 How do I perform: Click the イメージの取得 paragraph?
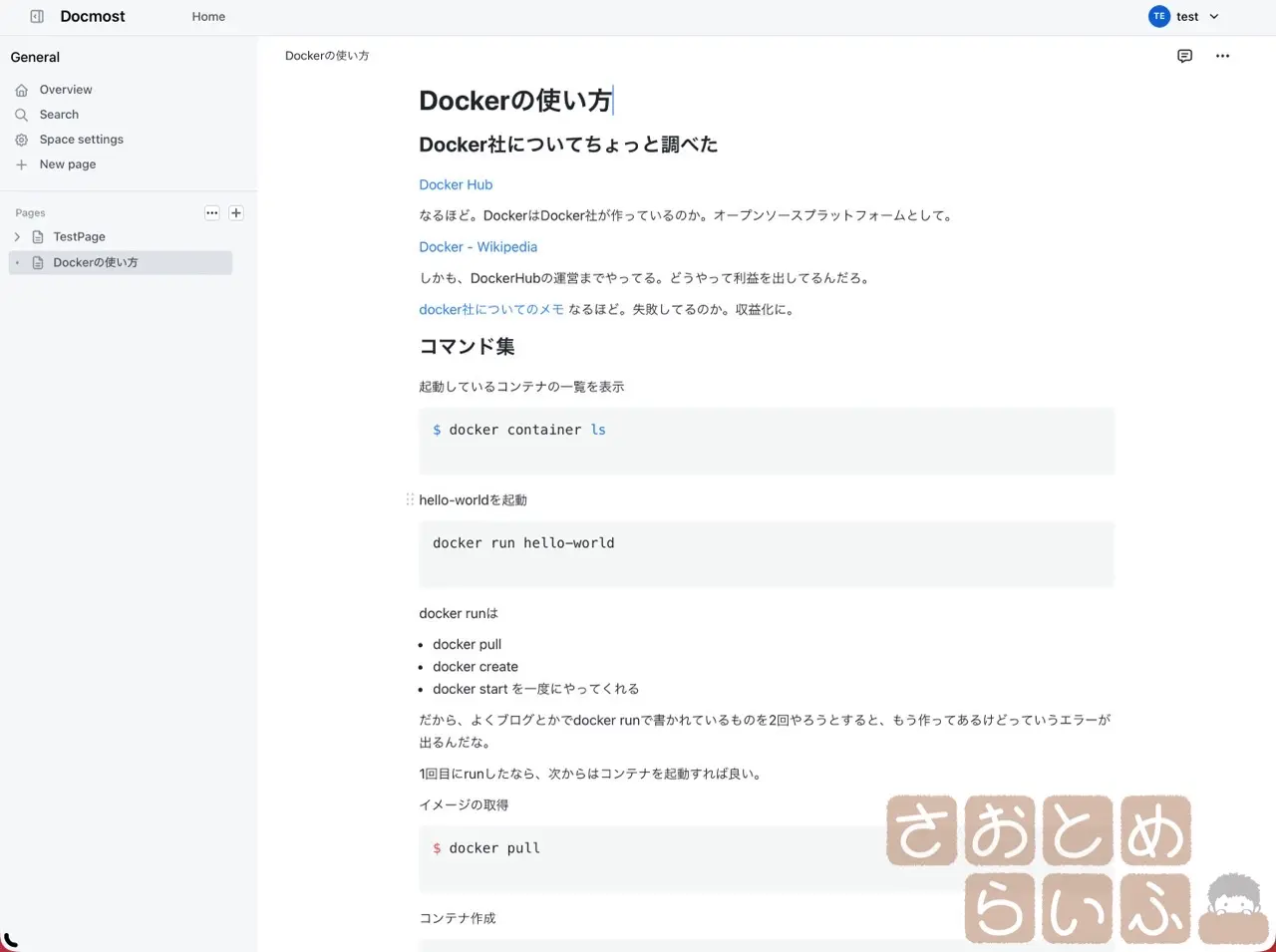pos(464,805)
